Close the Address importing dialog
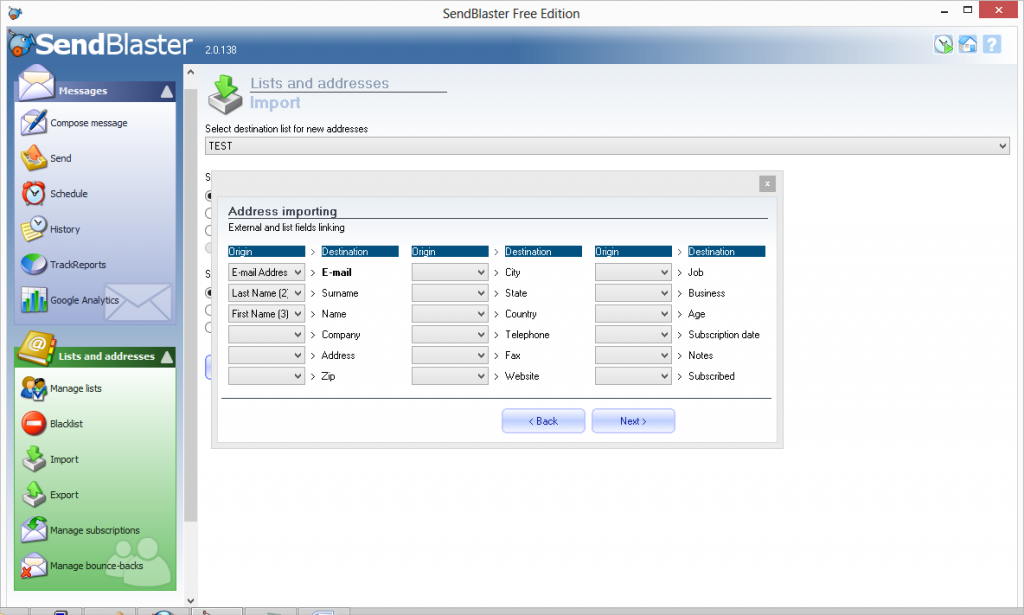Viewport: 1024px width, 615px height. pos(767,183)
